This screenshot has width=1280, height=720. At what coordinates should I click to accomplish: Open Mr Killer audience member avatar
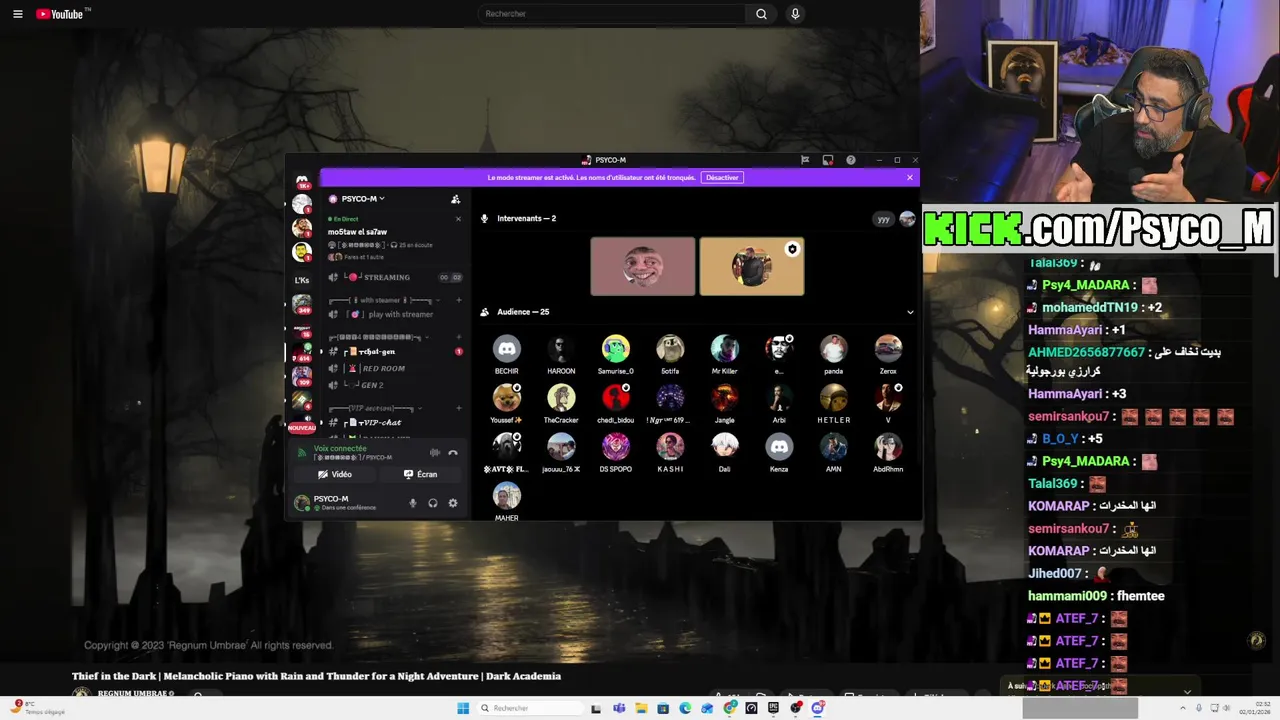point(725,348)
